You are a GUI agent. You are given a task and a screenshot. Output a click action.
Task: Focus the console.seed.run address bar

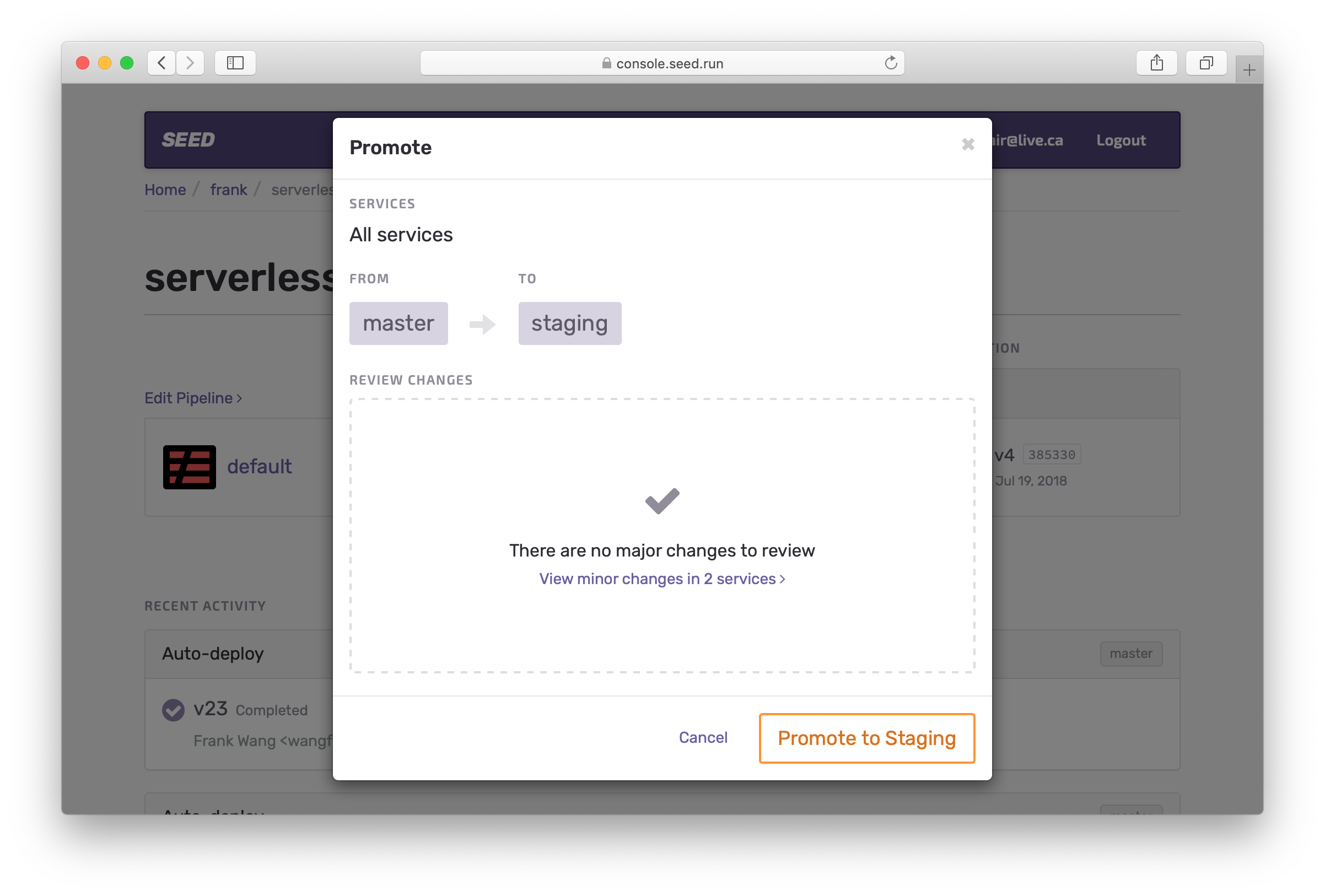pos(662,63)
